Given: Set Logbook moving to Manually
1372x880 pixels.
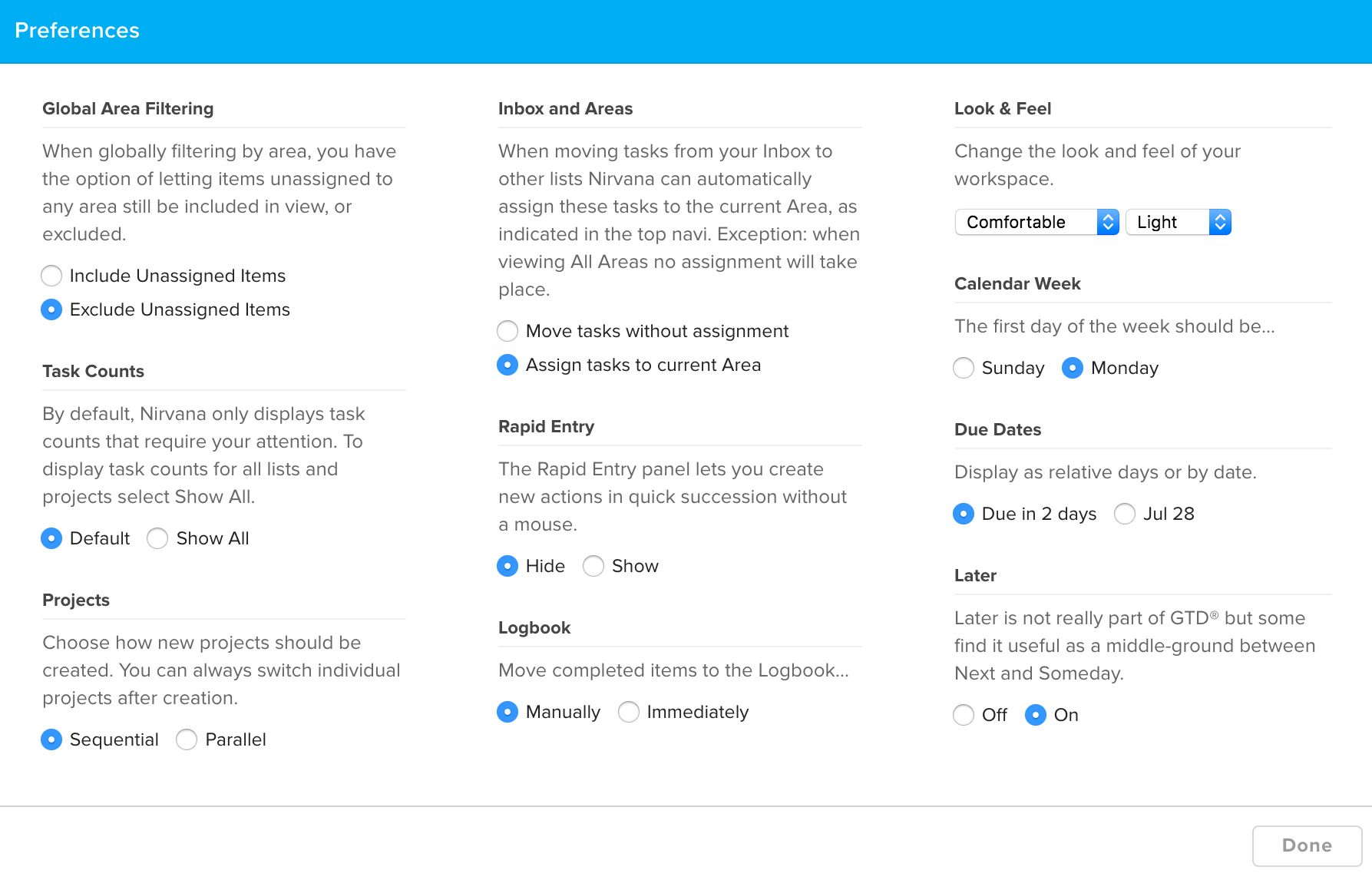Looking at the screenshot, I should click(507, 712).
